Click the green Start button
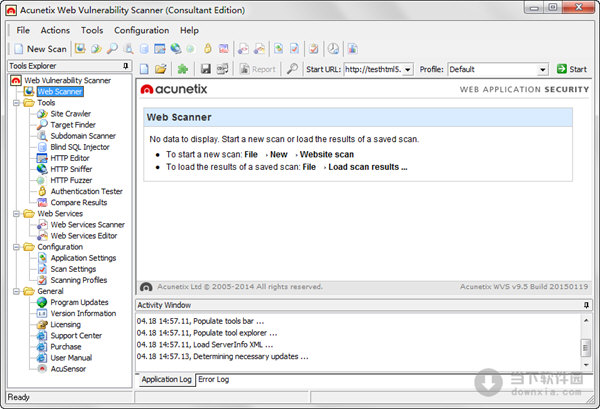 point(572,69)
